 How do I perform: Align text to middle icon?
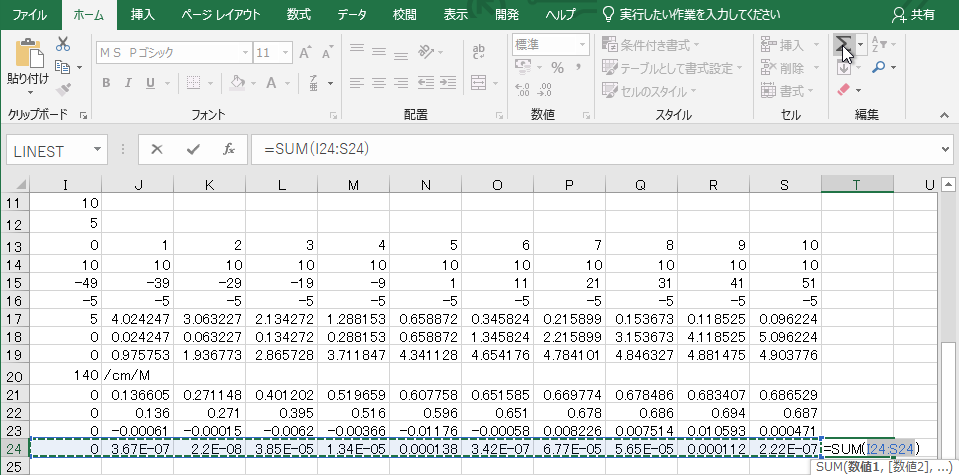379,53
